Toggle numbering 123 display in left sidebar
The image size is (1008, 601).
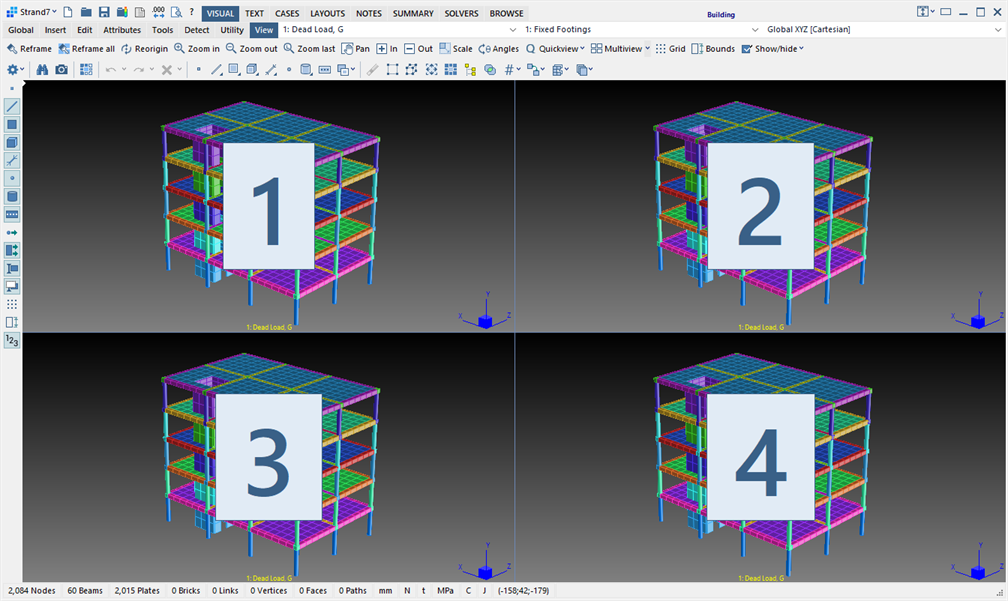tap(12, 341)
